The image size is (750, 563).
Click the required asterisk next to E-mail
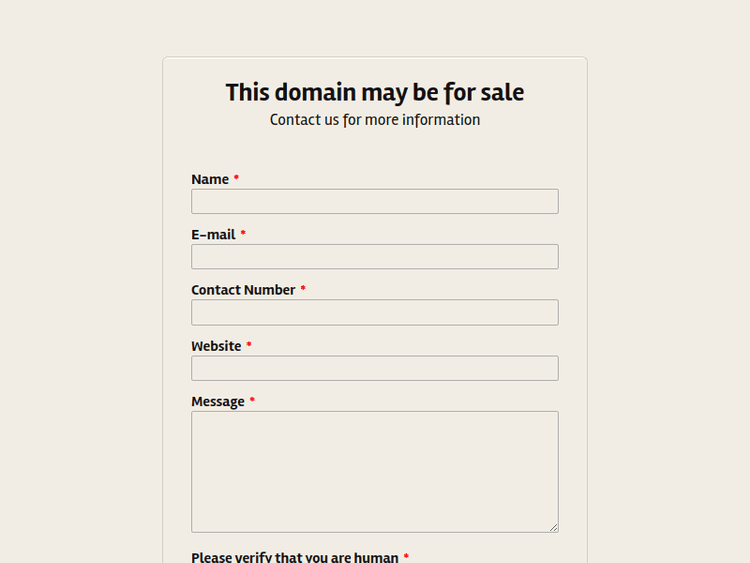tap(243, 234)
